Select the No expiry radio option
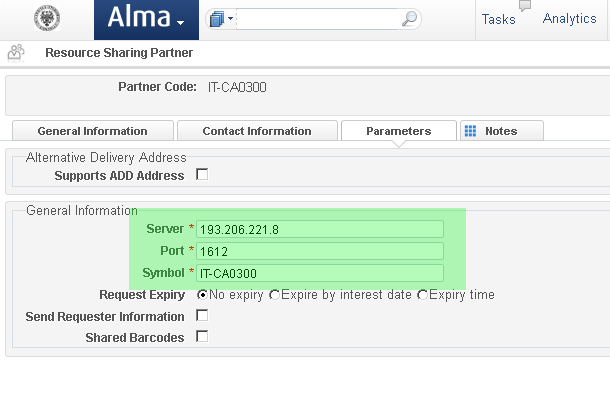Screen dimensions: 610x405 coord(202,295)
